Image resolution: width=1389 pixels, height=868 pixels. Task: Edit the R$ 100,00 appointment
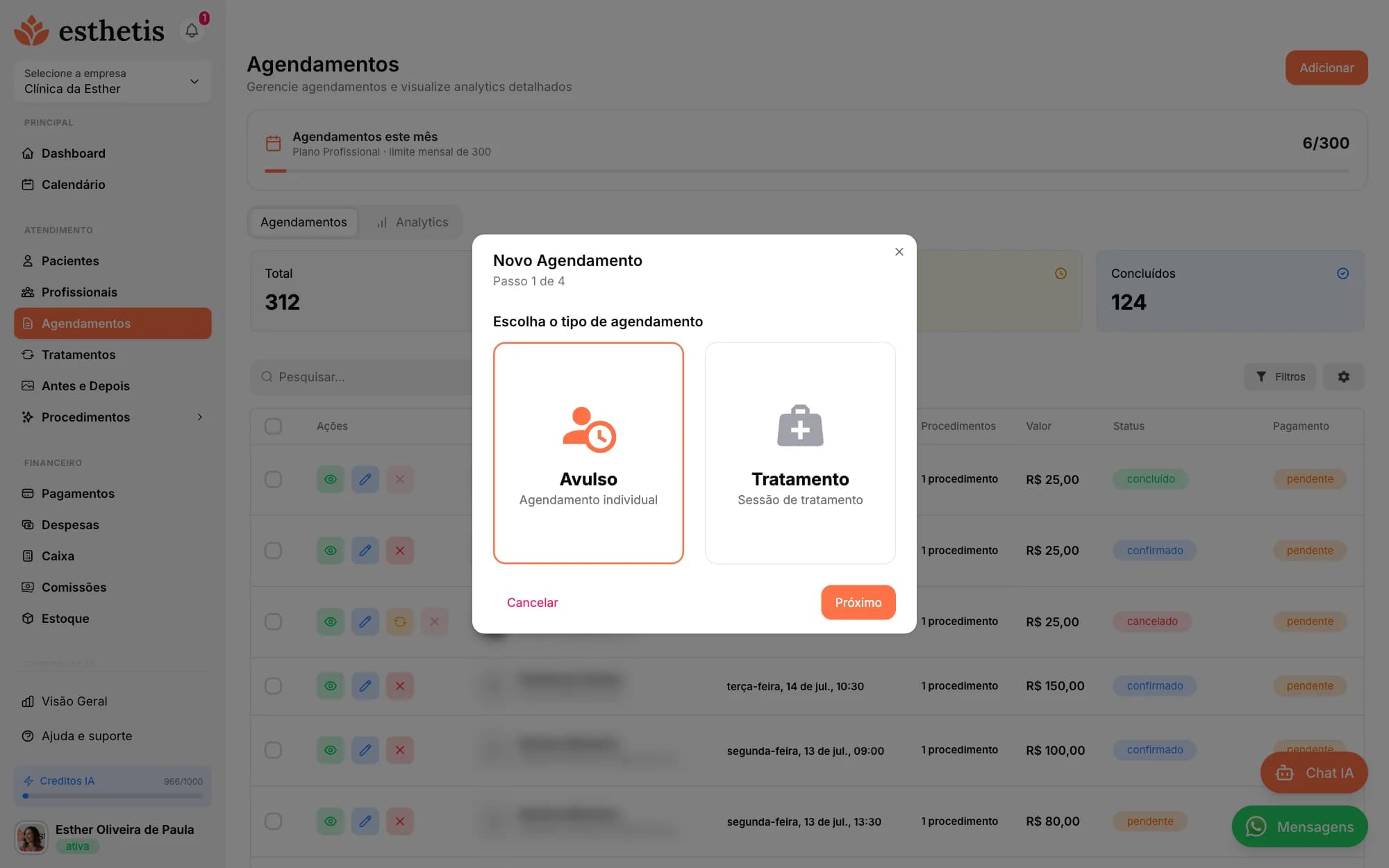tap(365, 750)
